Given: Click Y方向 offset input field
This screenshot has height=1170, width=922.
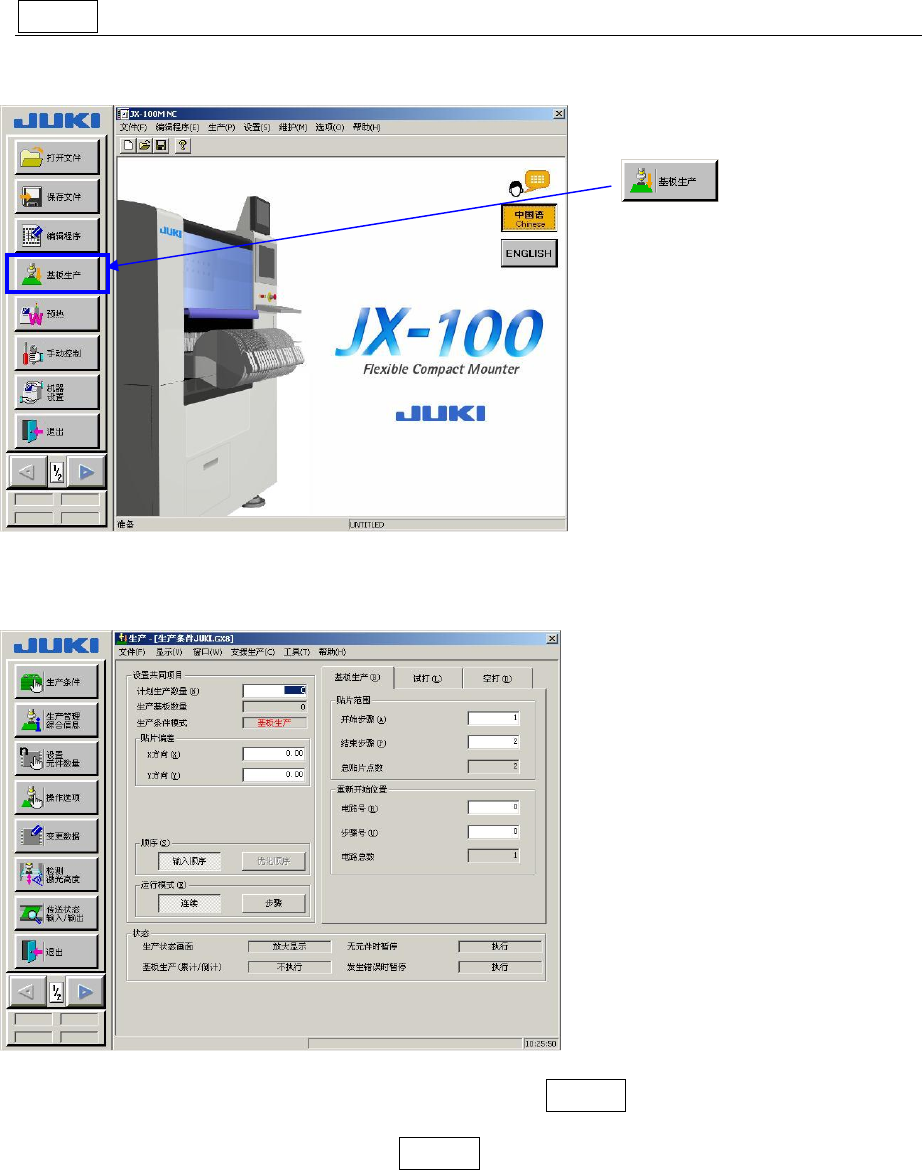Looking at the screenshot, I should pyautogui.click(x=275, y=775).
